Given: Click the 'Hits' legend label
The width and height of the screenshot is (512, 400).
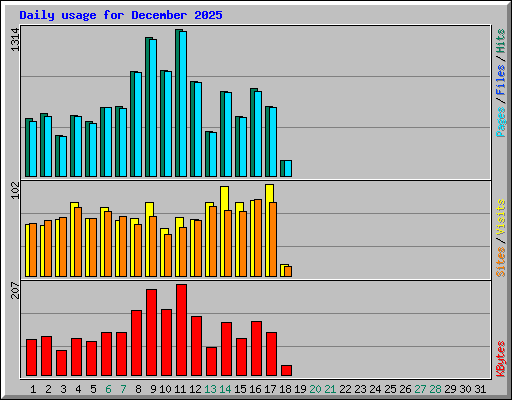Looking at the screenshot, I should coord(500,41).
